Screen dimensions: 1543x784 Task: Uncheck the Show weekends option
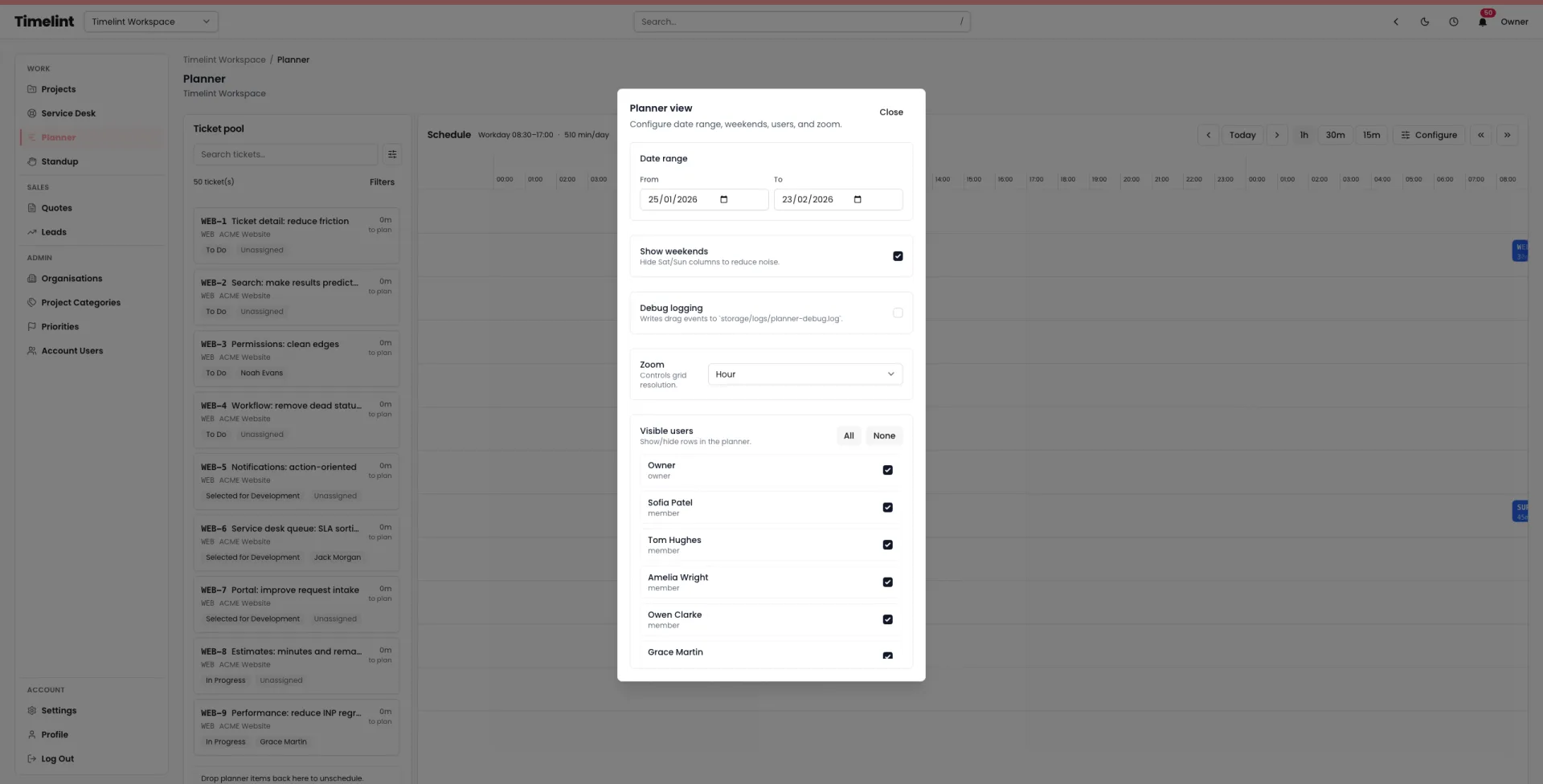[x=898, y=255]
